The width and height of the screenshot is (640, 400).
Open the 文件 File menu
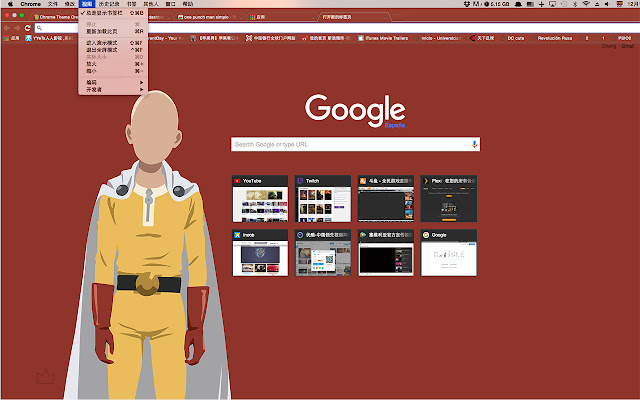[x=53, y=4]
